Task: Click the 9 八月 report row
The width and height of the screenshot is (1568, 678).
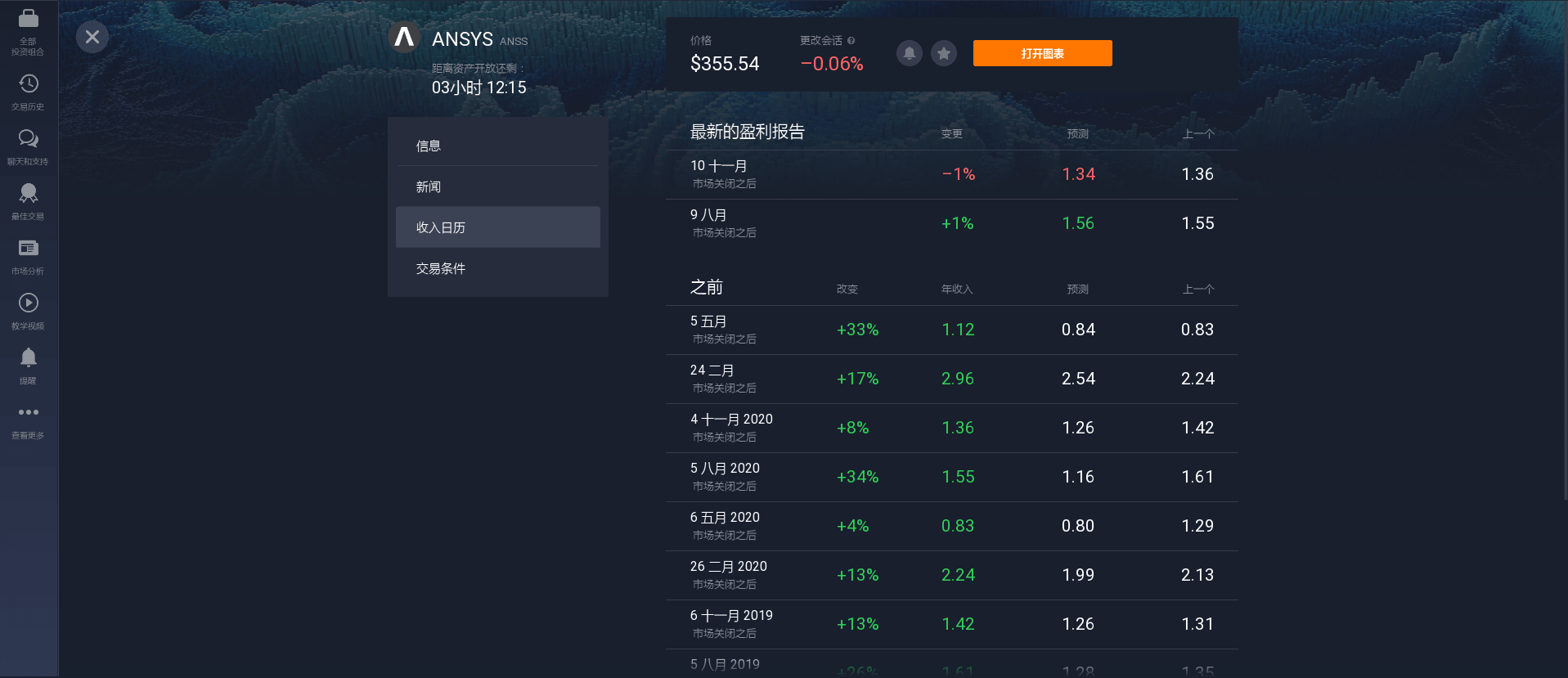Action: (952, 223)
